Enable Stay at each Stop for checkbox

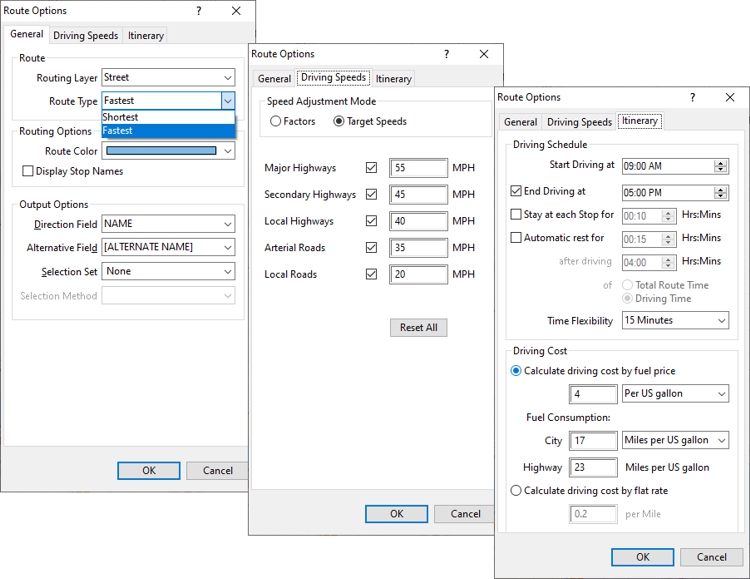coord(516,215)
